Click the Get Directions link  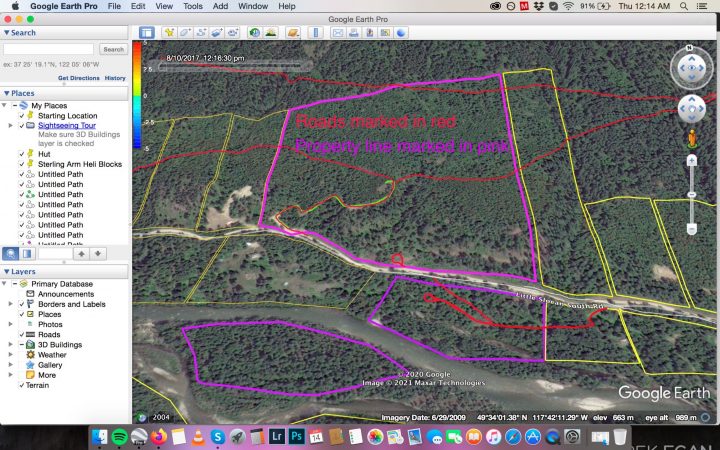tap(77, 77)
